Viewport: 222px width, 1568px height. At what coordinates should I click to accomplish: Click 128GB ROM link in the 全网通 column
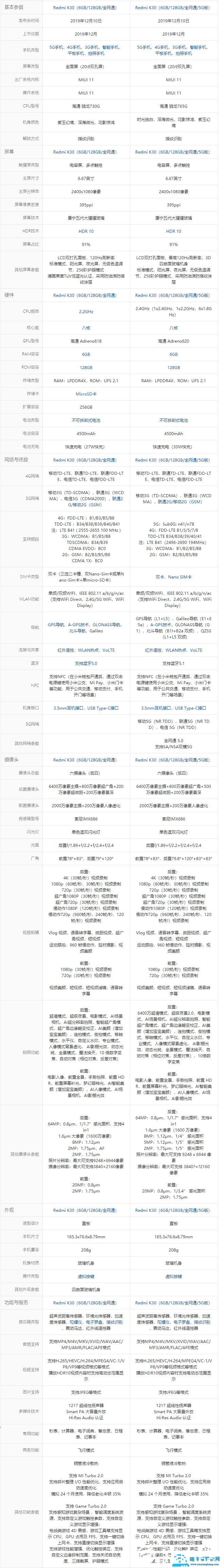click(86, 367)
